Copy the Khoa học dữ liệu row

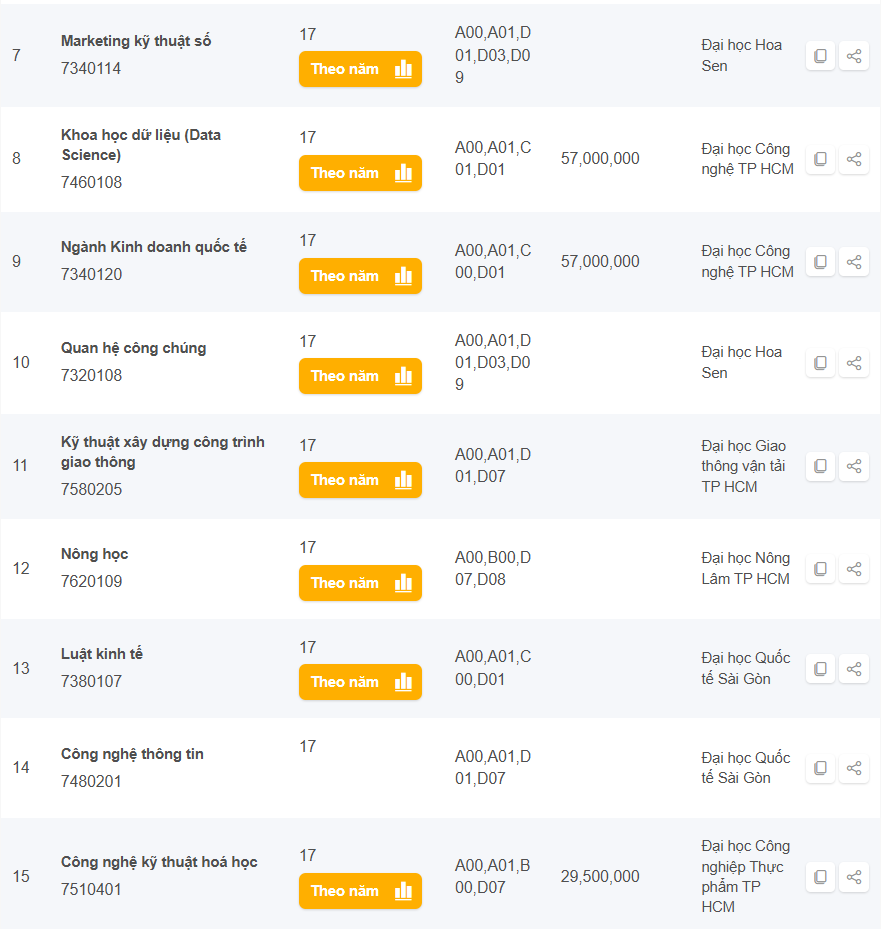tap(820, 159)
